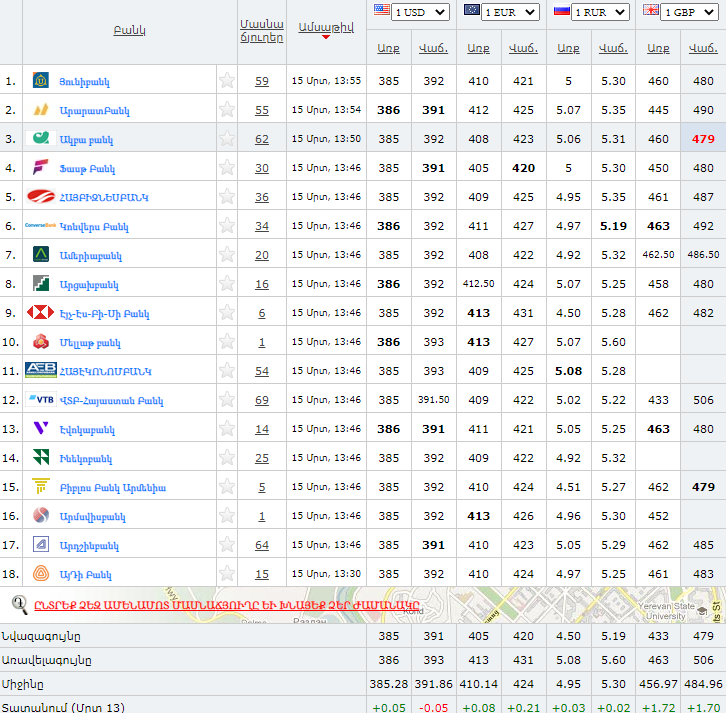726x713 pixels.
Task: Sort by Ամսաթիվ column header
Action: 326,27
